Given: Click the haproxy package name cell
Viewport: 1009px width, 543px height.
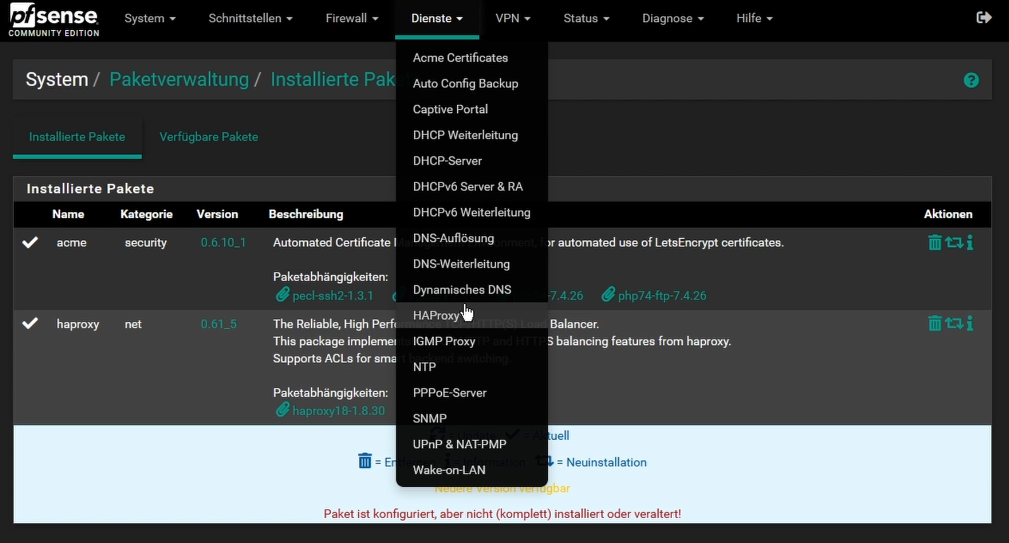Looking at the screenshot, I should point(78,324).
